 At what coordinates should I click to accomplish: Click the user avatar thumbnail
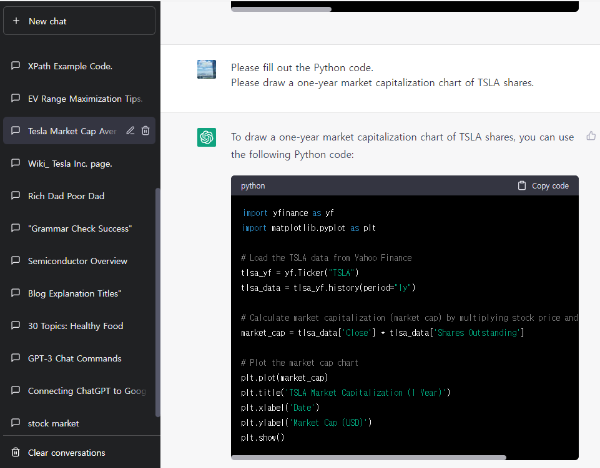[x=206, y=69]
